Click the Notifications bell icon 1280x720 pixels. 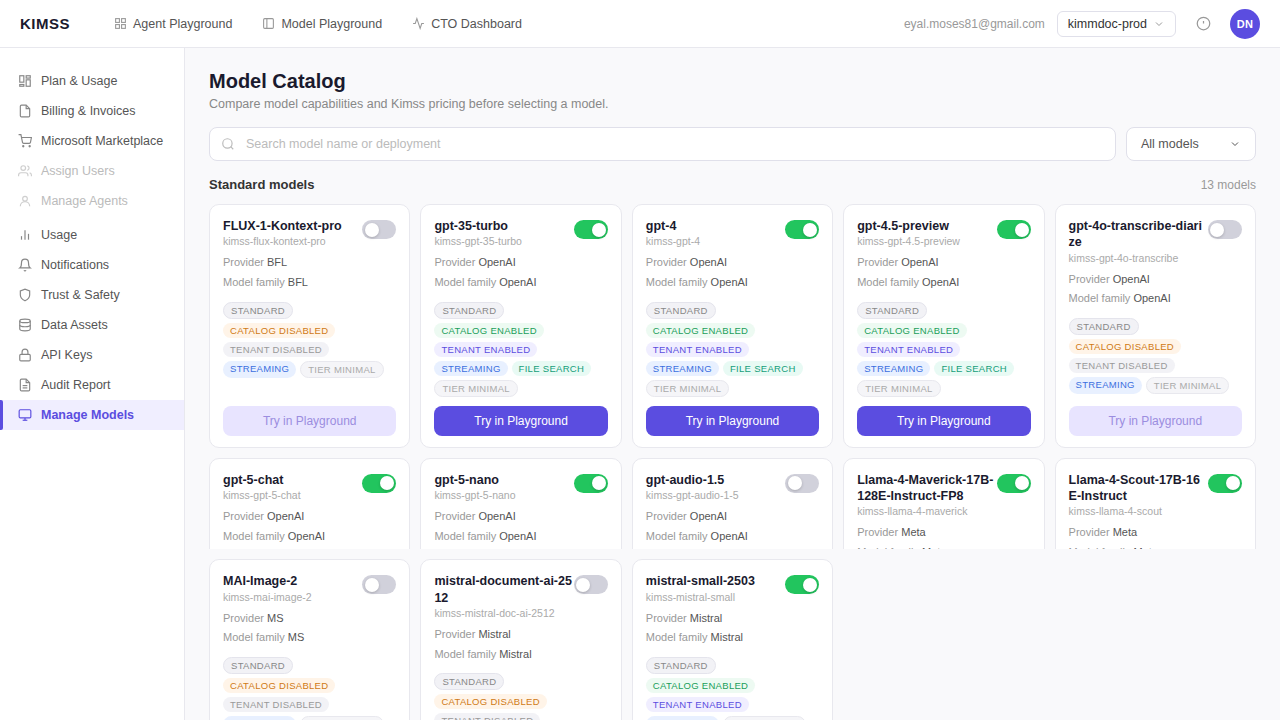[x=25, y=265]
